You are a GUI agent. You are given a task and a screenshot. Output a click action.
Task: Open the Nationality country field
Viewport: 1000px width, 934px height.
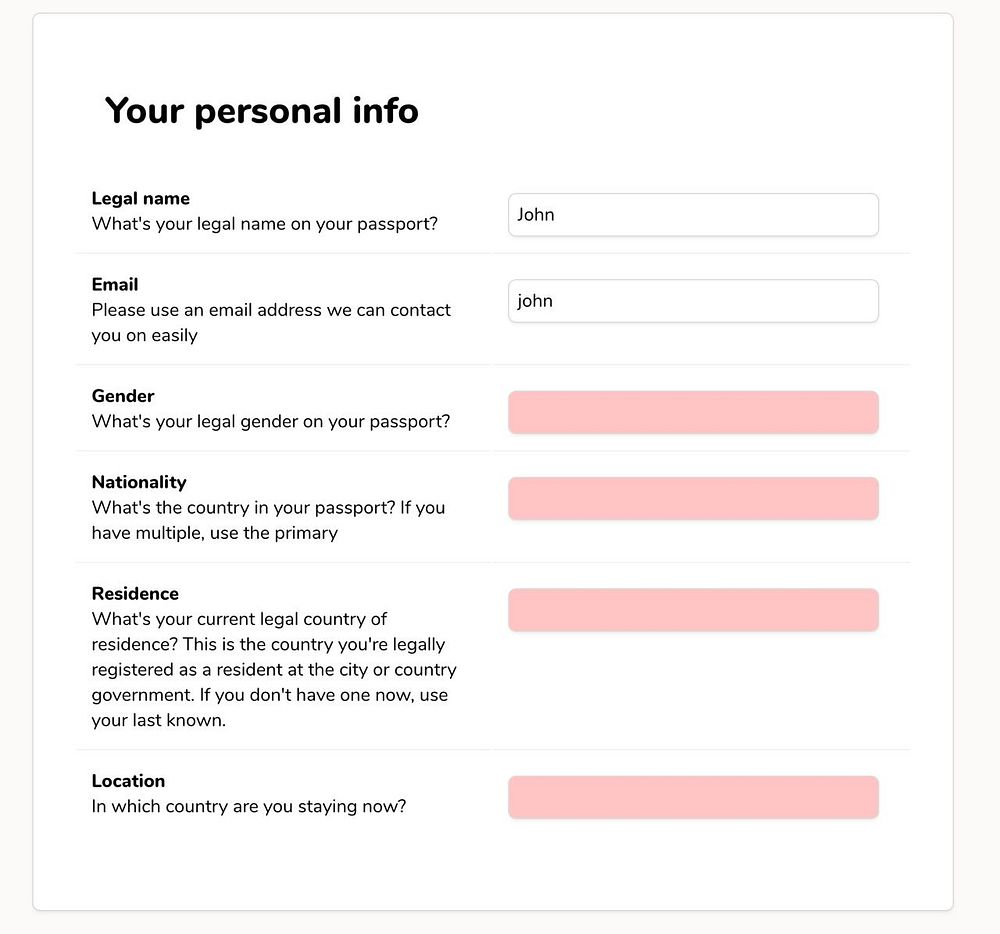pyautogui.click(x=693, y=499)
